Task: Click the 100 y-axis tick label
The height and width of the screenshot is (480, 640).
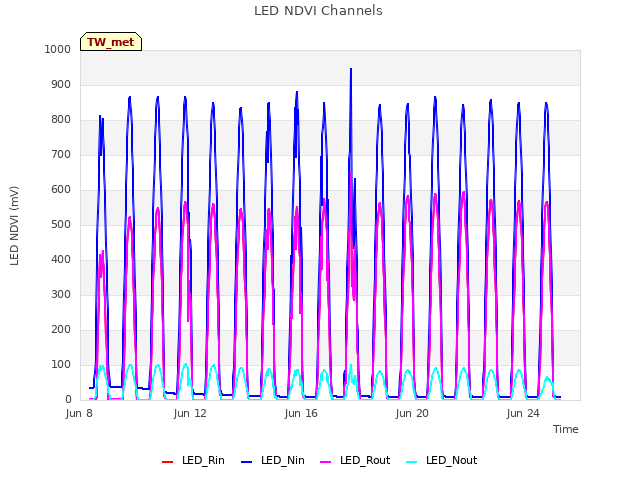Action: [61, 364]
